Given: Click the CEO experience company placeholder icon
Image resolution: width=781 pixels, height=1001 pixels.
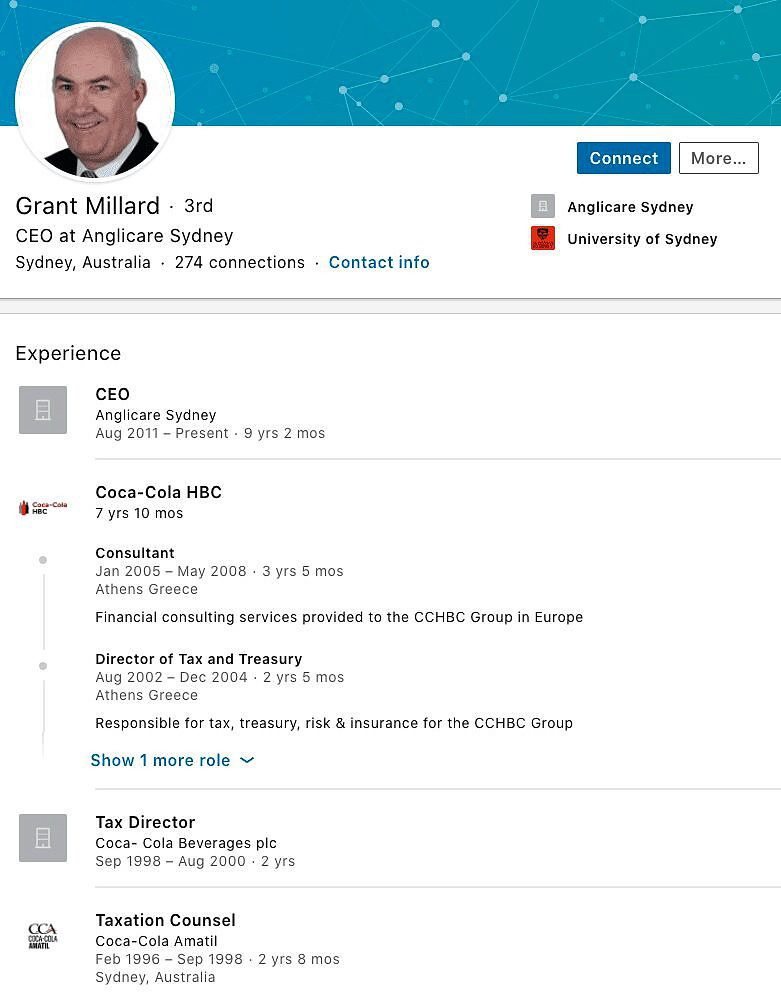Looking at the screenshot, I should point(43,410).
